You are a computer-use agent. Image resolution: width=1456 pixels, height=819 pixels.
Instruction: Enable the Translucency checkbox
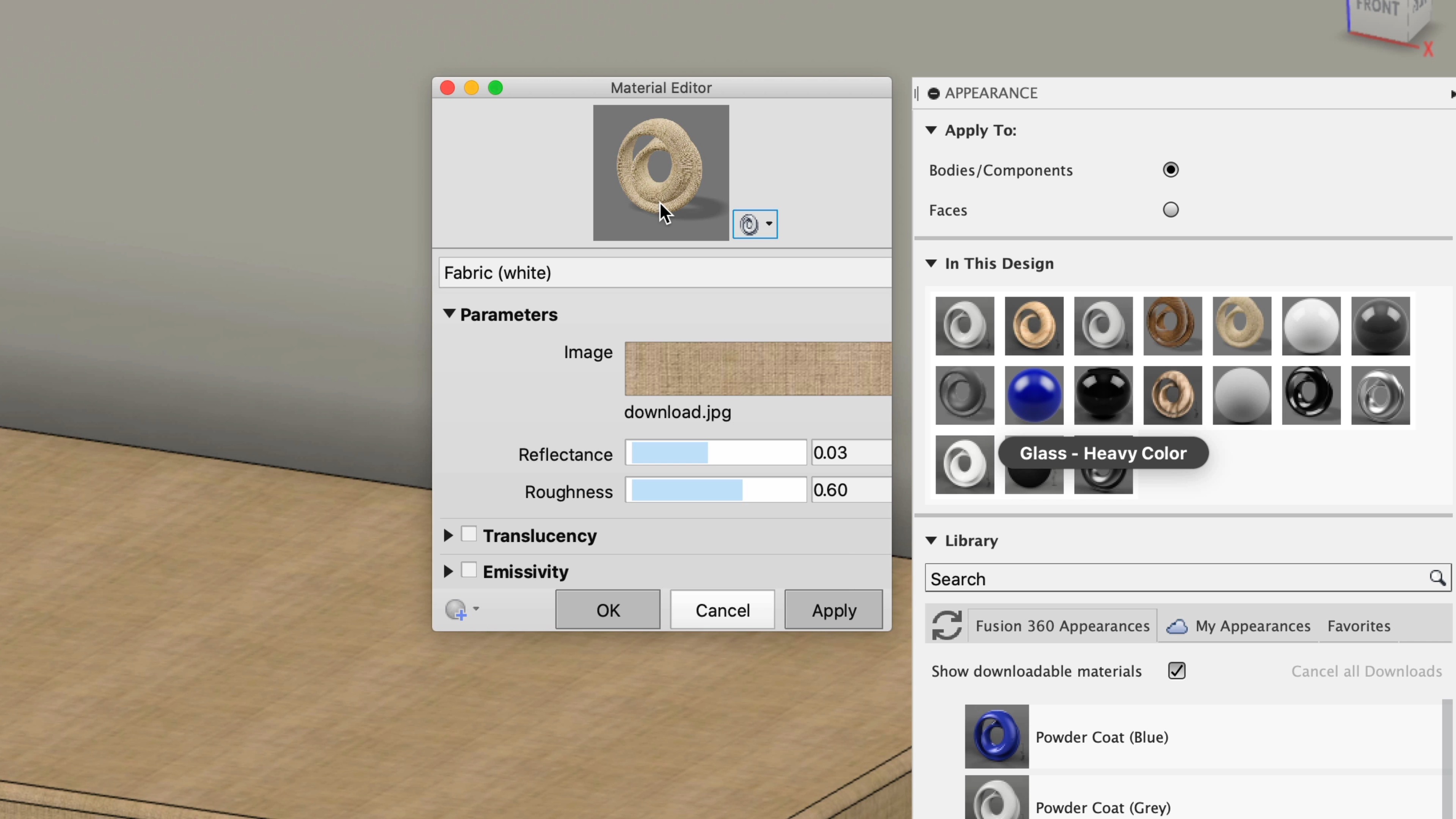[470, 534]
